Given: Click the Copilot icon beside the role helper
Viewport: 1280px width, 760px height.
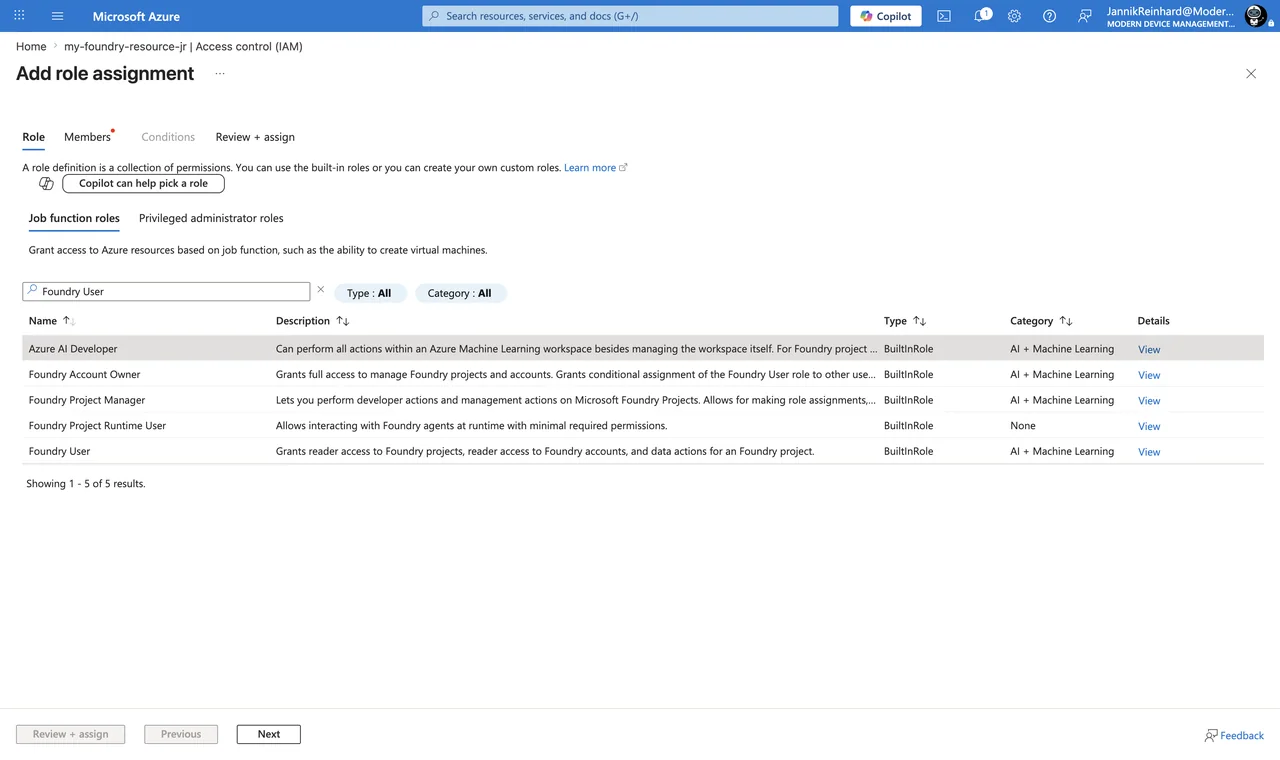Looking at the screenshot, I should tap(46, 184).
